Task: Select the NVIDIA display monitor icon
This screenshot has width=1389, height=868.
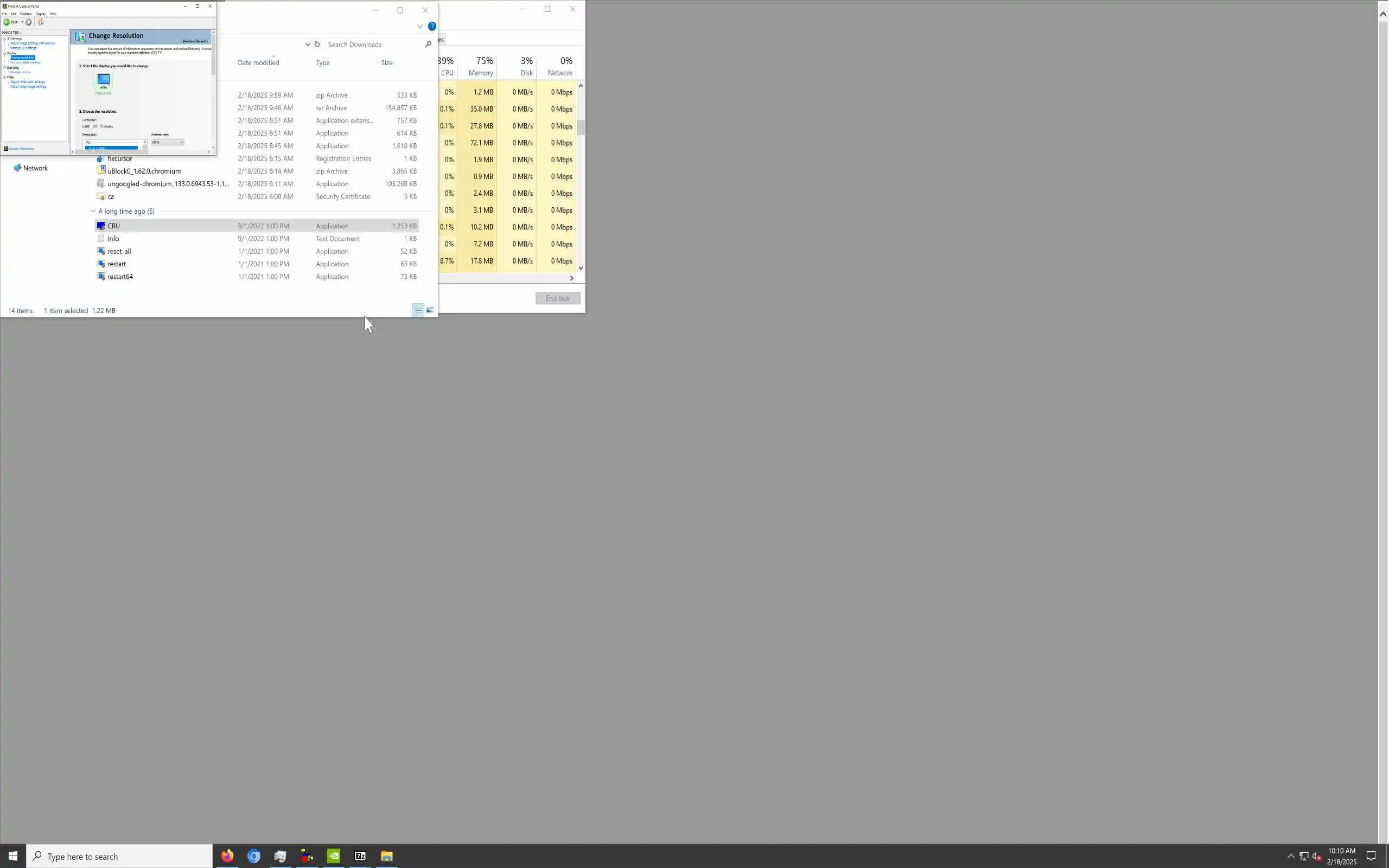Action: pyautogui.click(x=103, y=81)
